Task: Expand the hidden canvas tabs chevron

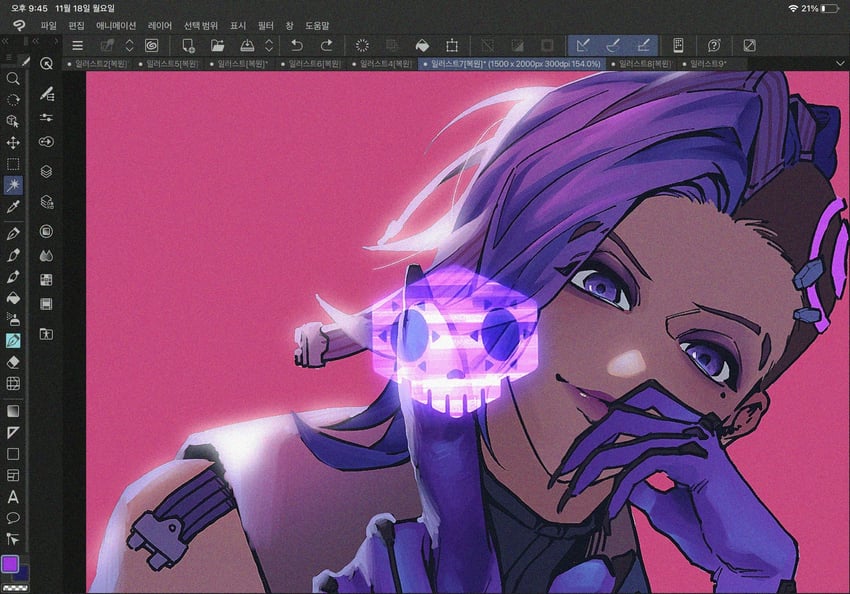Action: 840,63
